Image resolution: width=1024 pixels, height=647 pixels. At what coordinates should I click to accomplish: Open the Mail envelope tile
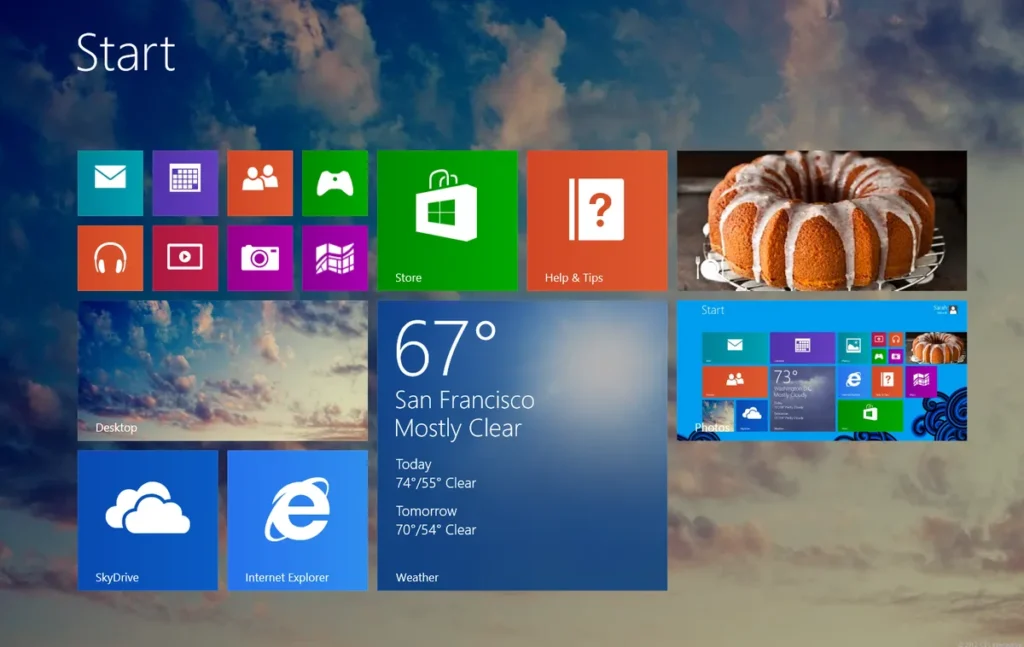pyautogui.click(x=110, y=183)
